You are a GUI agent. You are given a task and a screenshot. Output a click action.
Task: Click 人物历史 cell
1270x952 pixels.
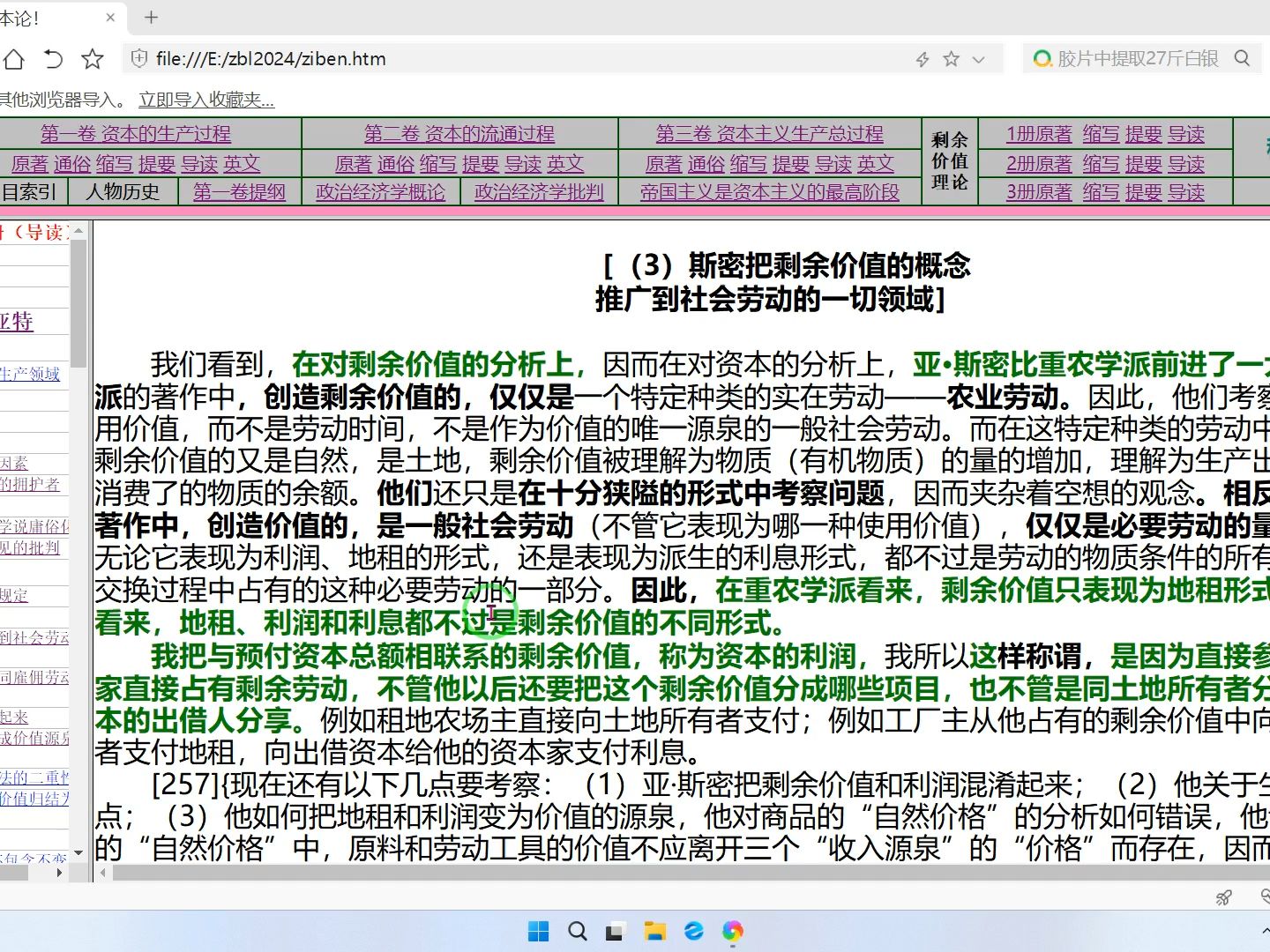[x=123, y=192]
